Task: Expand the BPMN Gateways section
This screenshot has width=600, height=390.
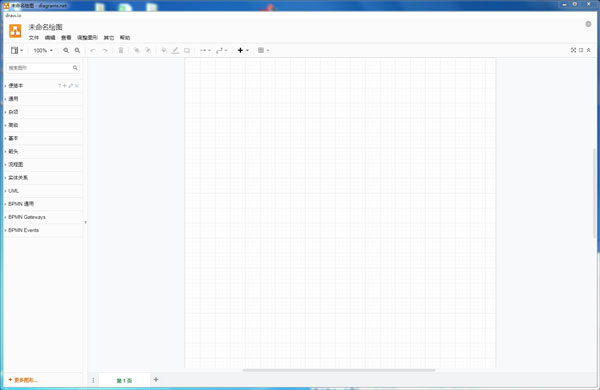Action: pos(43,217)
